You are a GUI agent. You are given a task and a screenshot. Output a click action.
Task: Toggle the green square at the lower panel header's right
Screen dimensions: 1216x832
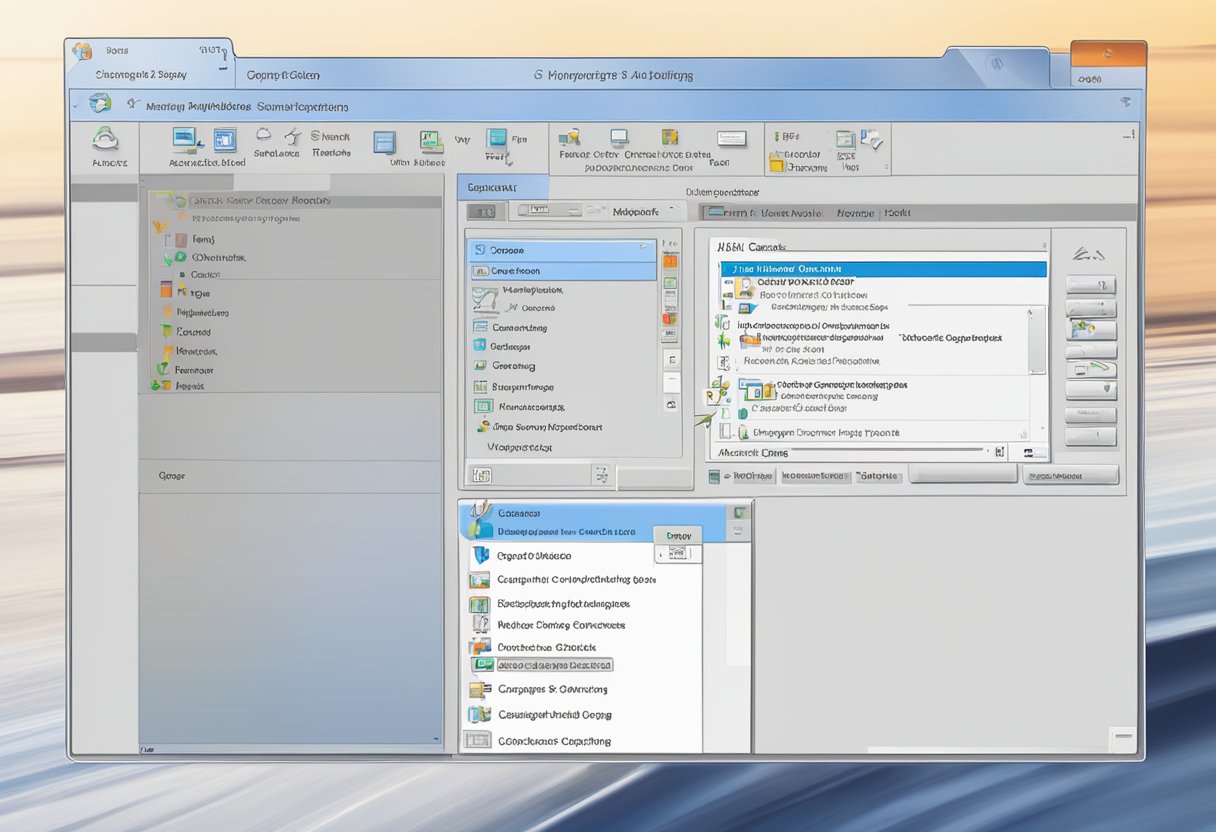(x=739, y=513)
